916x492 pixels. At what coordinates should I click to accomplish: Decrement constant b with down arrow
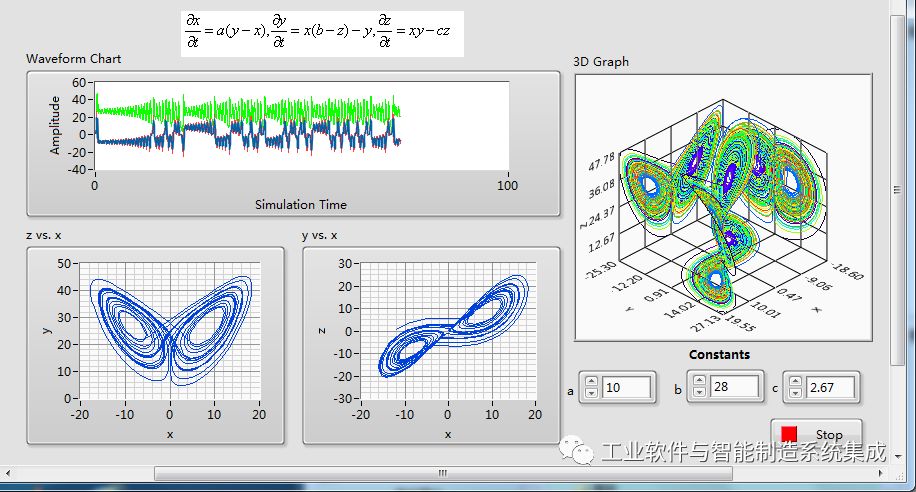tap(699, 392)
